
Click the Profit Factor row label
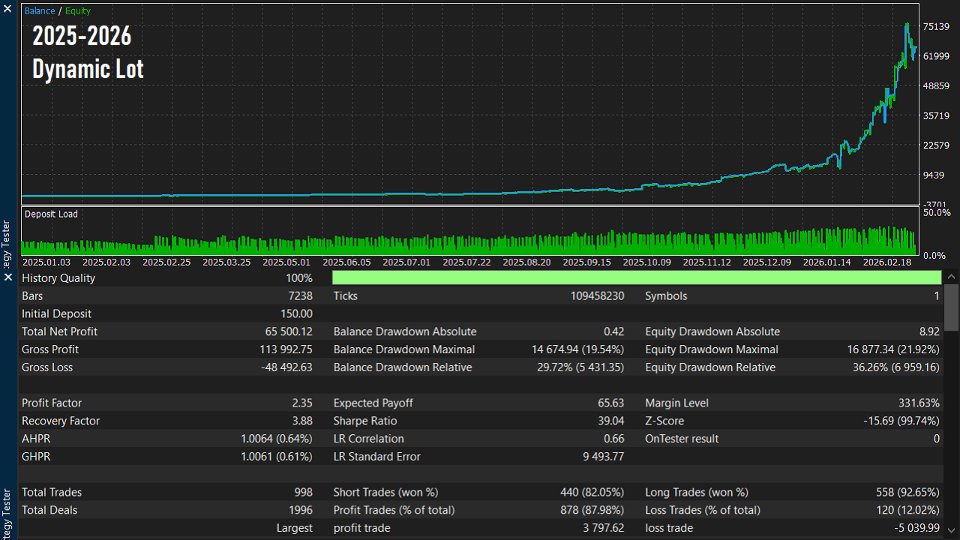click(52, 404)
